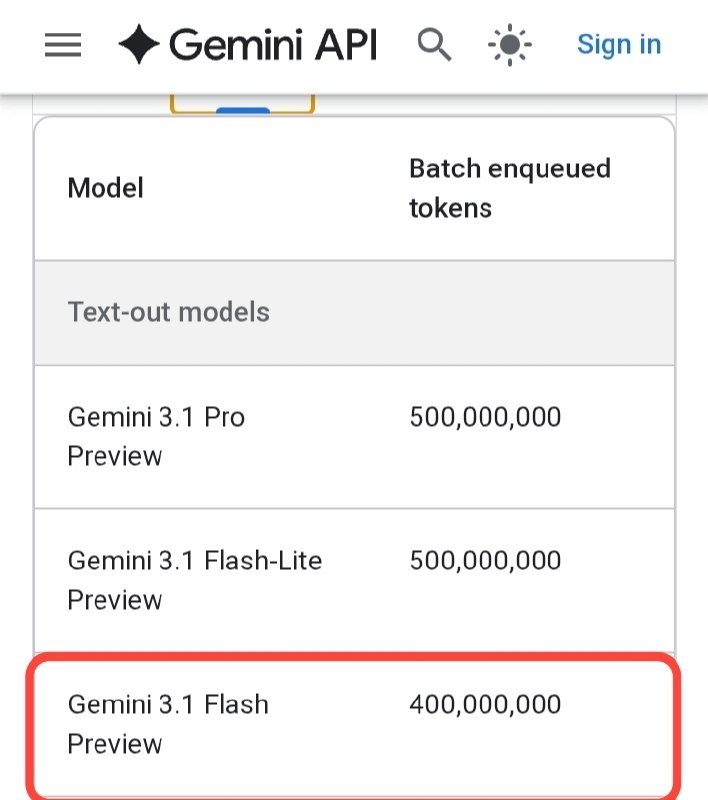Toggle light/dark theme with the sun icon

[x=508, y=45]
